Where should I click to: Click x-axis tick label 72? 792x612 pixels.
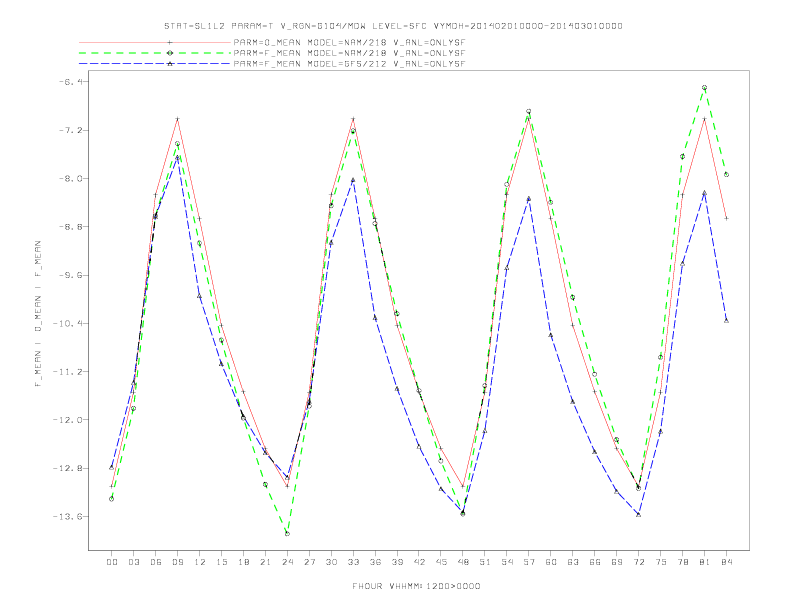pyautogui.click(x=638, y=562)
